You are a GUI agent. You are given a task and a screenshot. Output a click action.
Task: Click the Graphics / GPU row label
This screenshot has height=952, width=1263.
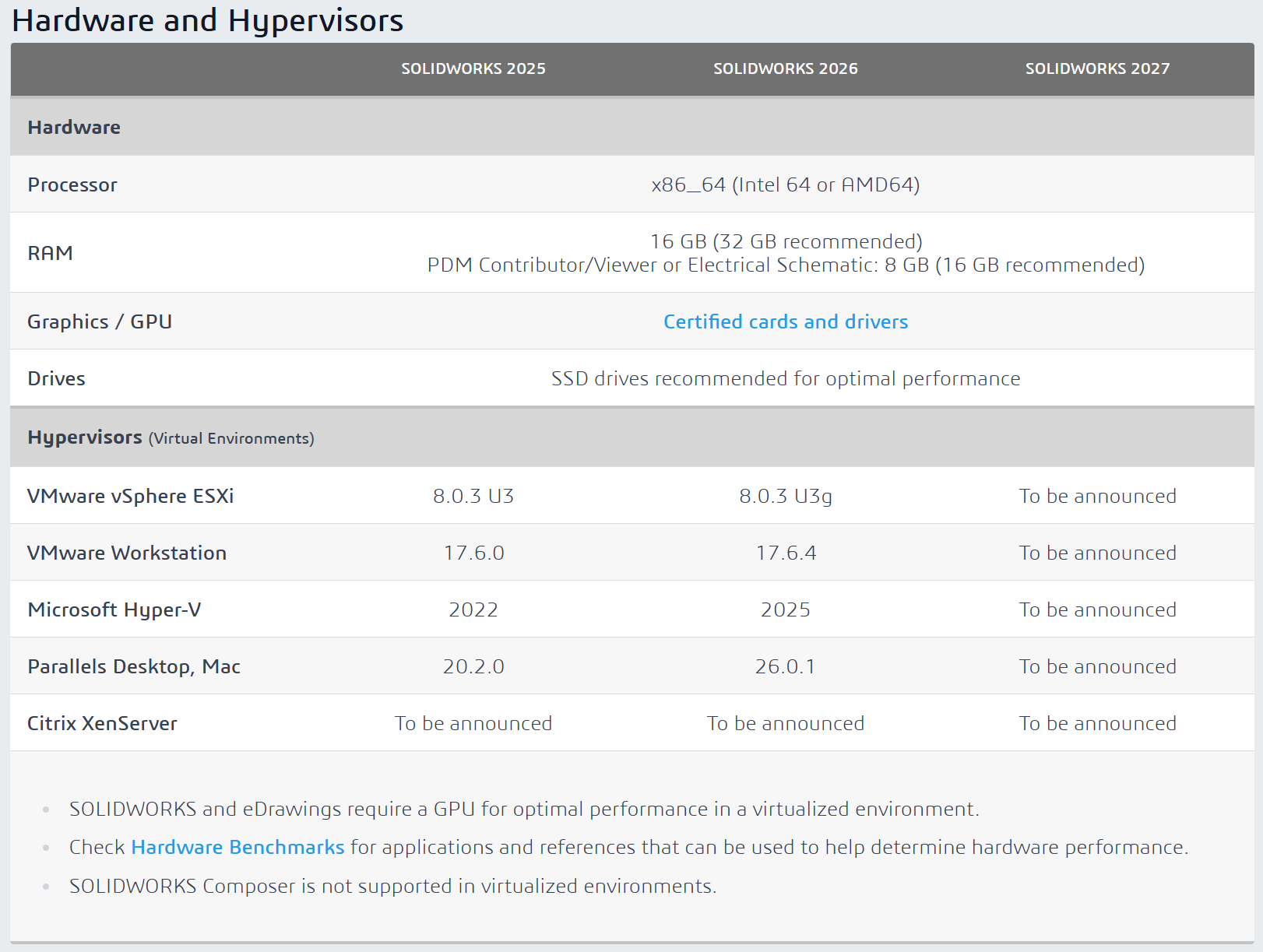[100, 321]
